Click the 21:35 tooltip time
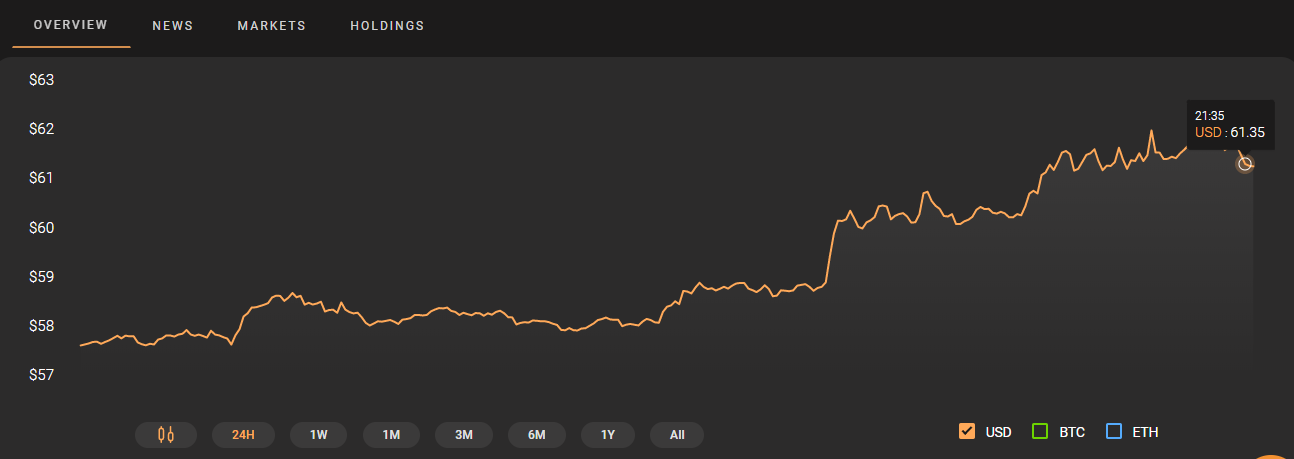The image size is (1294, 459). [1209, 116]
